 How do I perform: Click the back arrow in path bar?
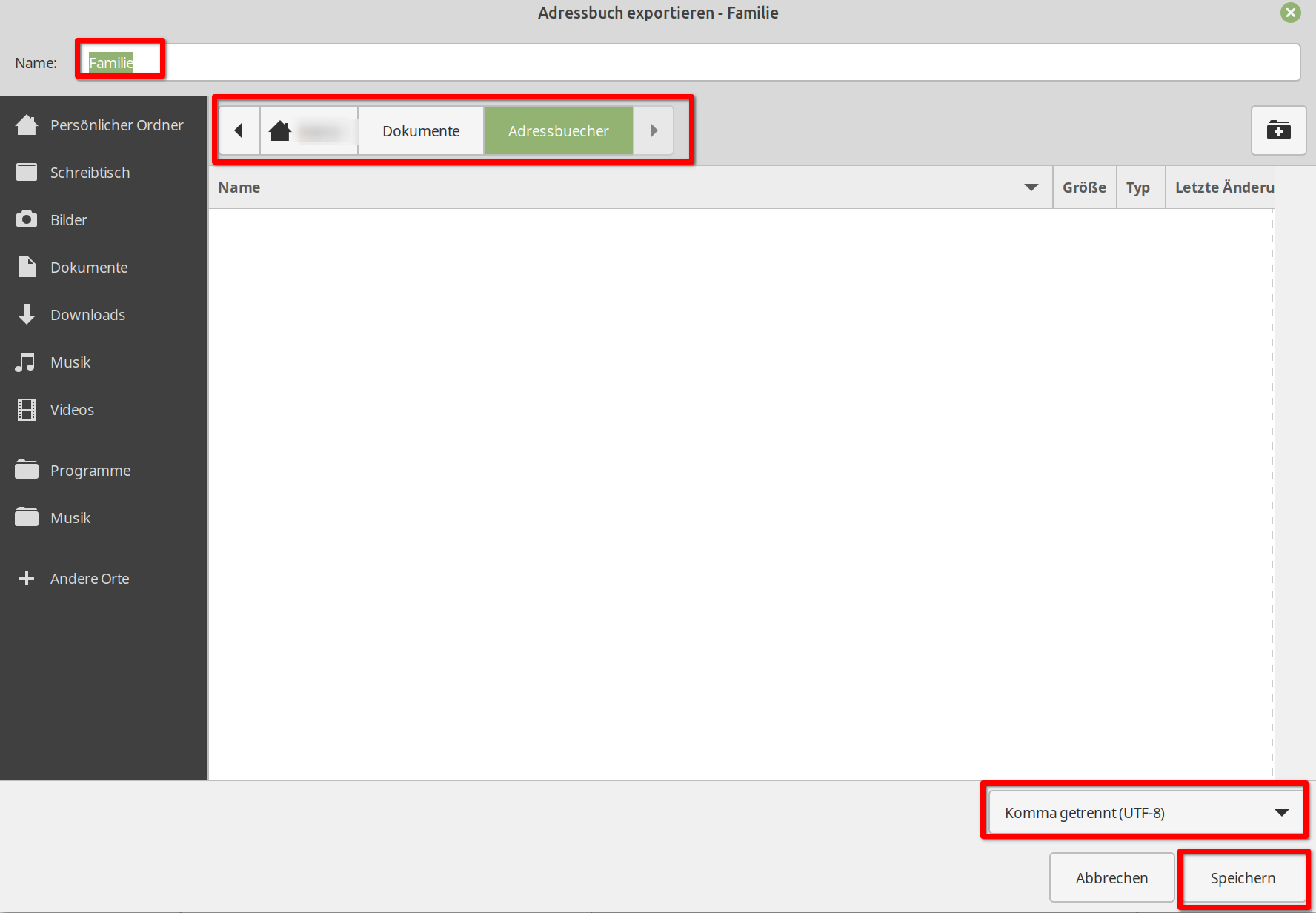tap(239, 131)
